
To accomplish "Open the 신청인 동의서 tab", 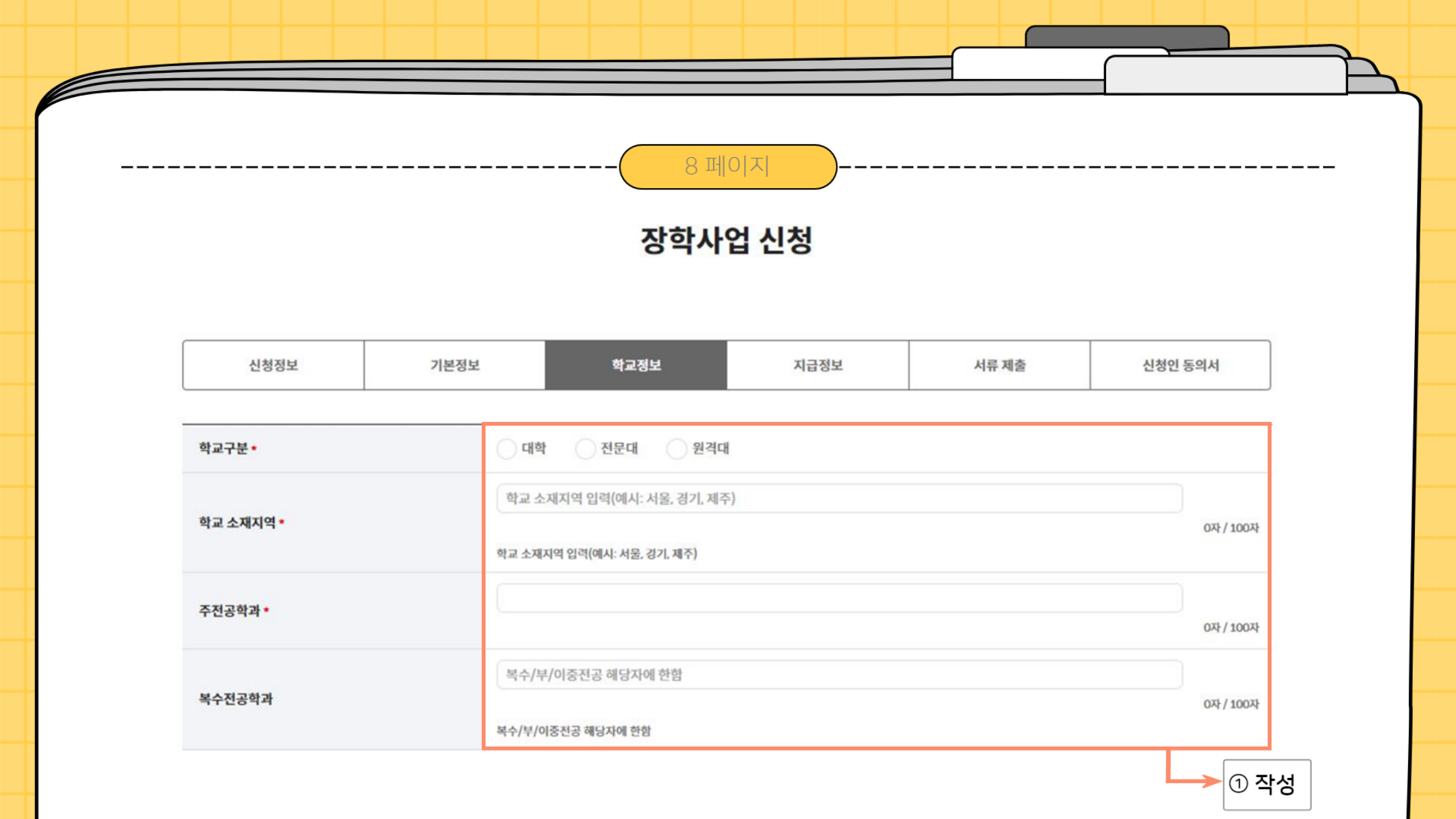I will coord(1180,365).
